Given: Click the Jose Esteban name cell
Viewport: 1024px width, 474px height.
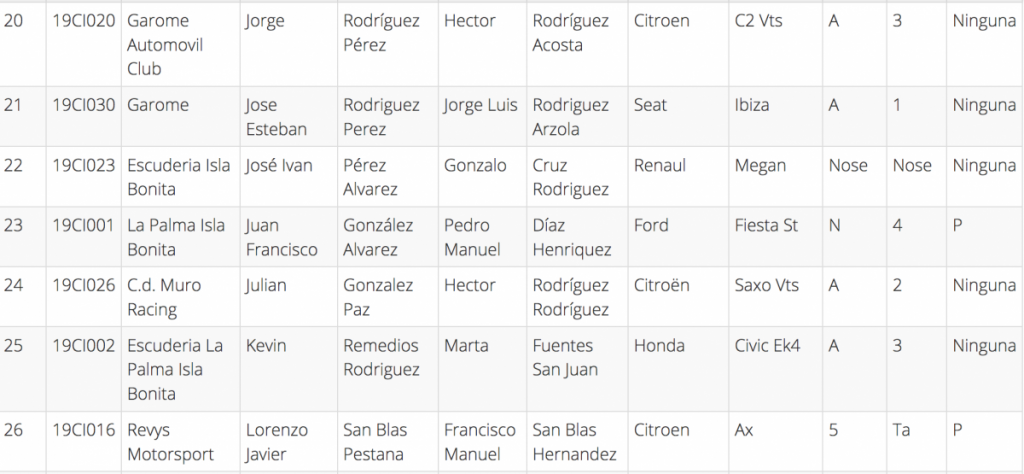Looking at the screenshot, I should (275, 117).
